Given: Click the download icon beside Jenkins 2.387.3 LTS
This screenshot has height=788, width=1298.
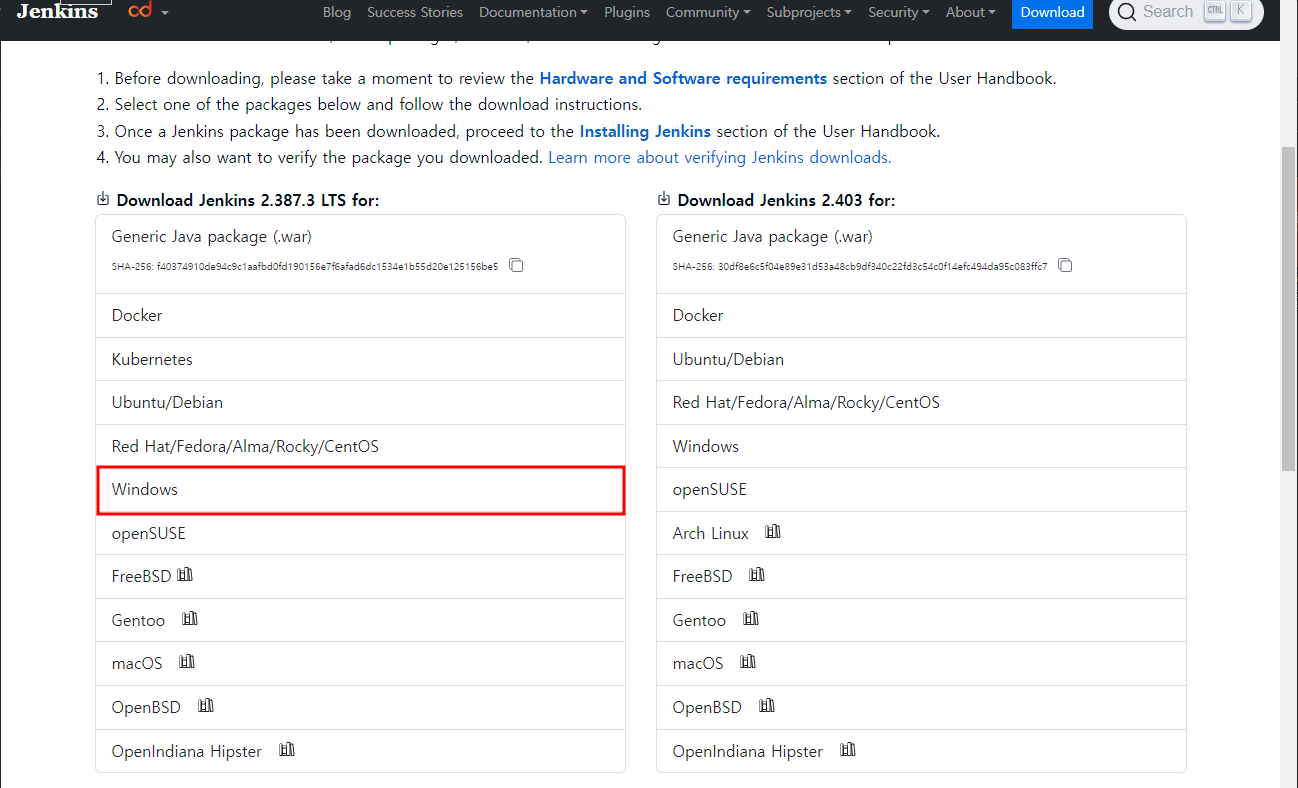Looking at the screenshot, I should pos(103,200).
